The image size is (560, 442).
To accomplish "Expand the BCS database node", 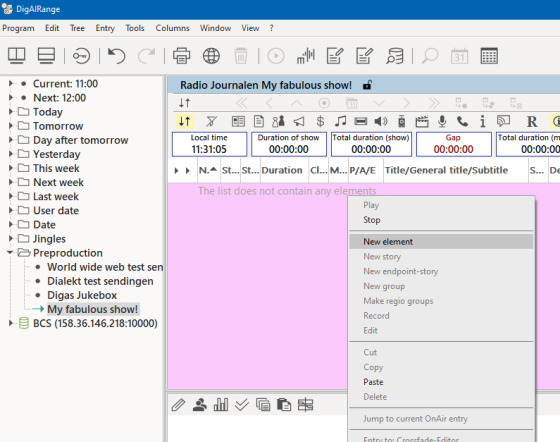I will point(11,323).
